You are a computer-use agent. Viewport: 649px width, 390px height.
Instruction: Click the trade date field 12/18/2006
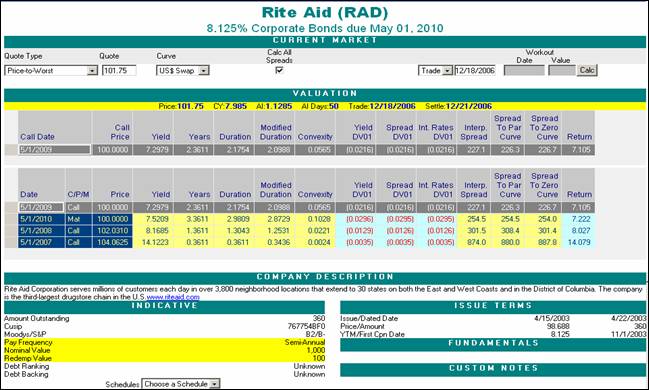[475, 70]
